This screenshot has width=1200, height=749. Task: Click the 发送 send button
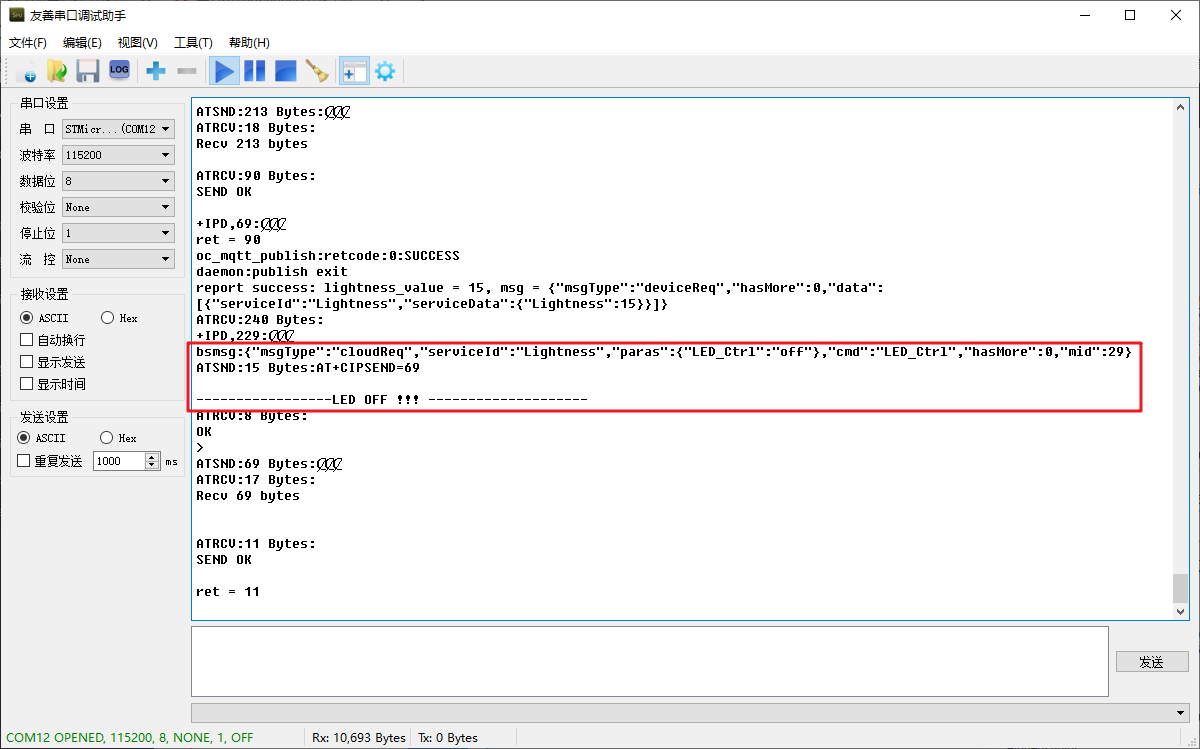tap(1152, 662)
